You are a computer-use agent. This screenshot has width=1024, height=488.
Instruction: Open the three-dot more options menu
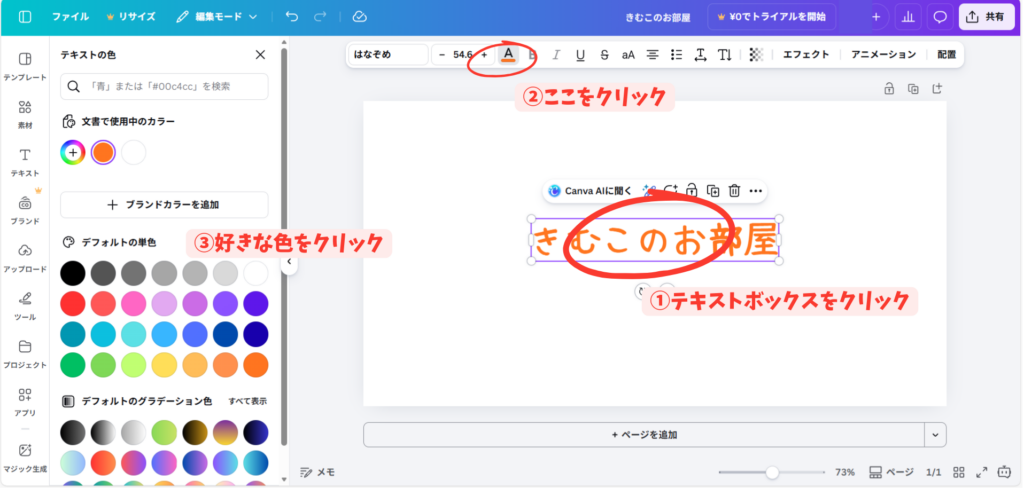[x=756, y=191]
